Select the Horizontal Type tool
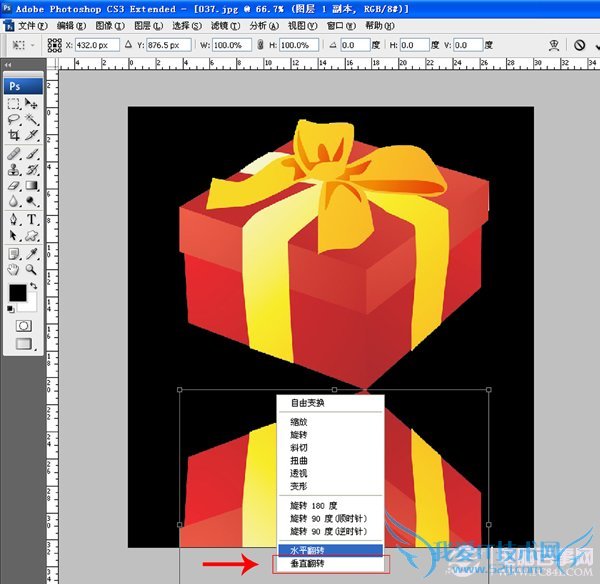This screenshot has width=600, height=584. (x=32, y=219)
